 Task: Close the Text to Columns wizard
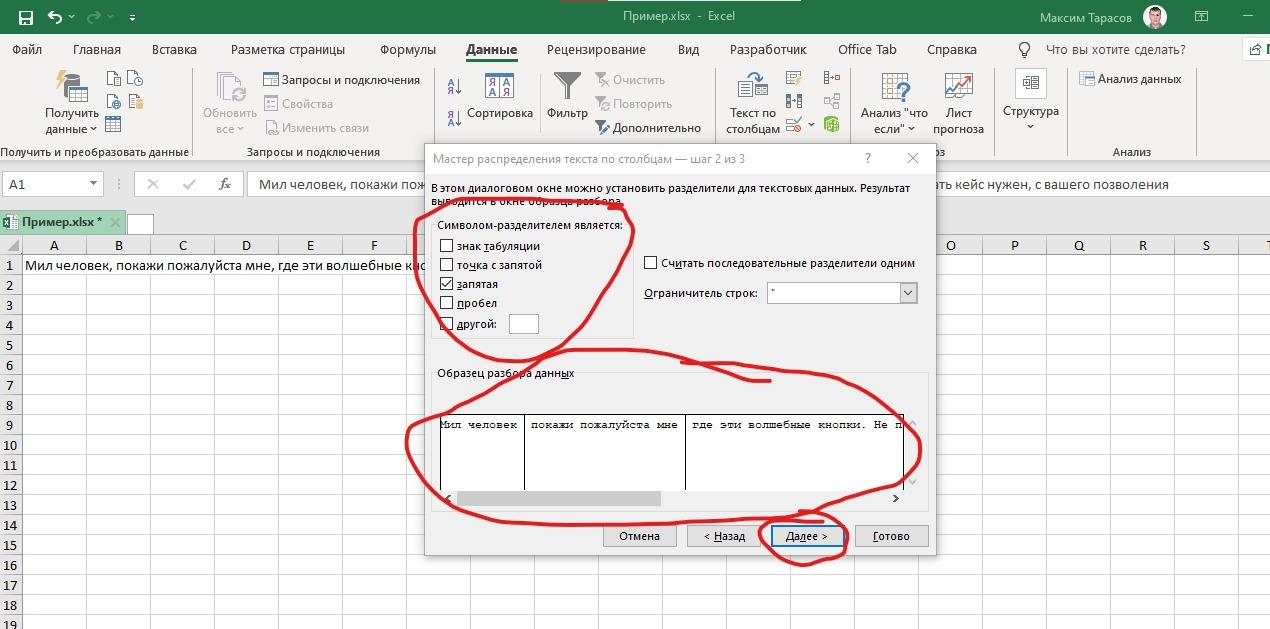point(912,158)
